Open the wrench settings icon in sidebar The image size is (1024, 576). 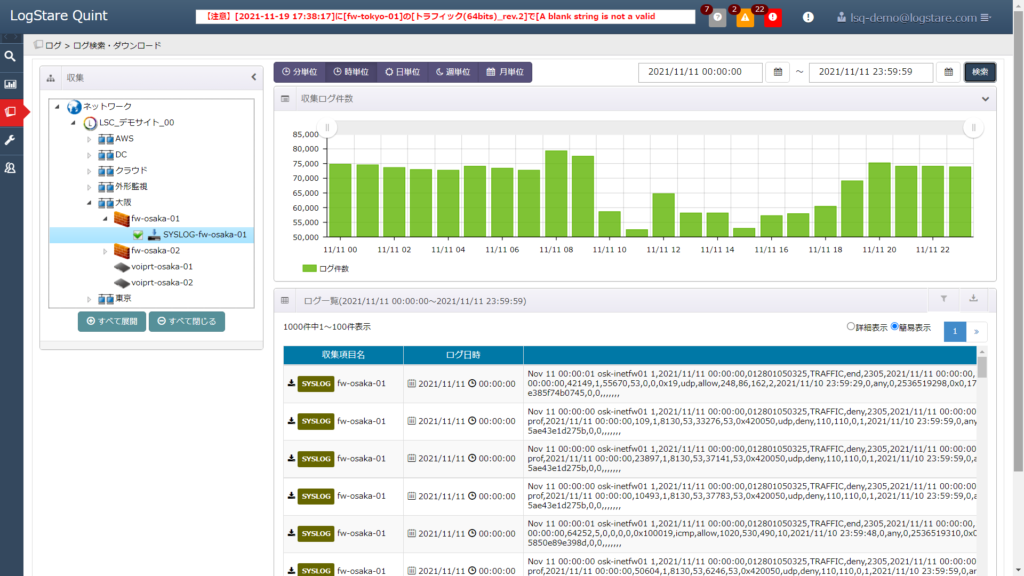10,140
